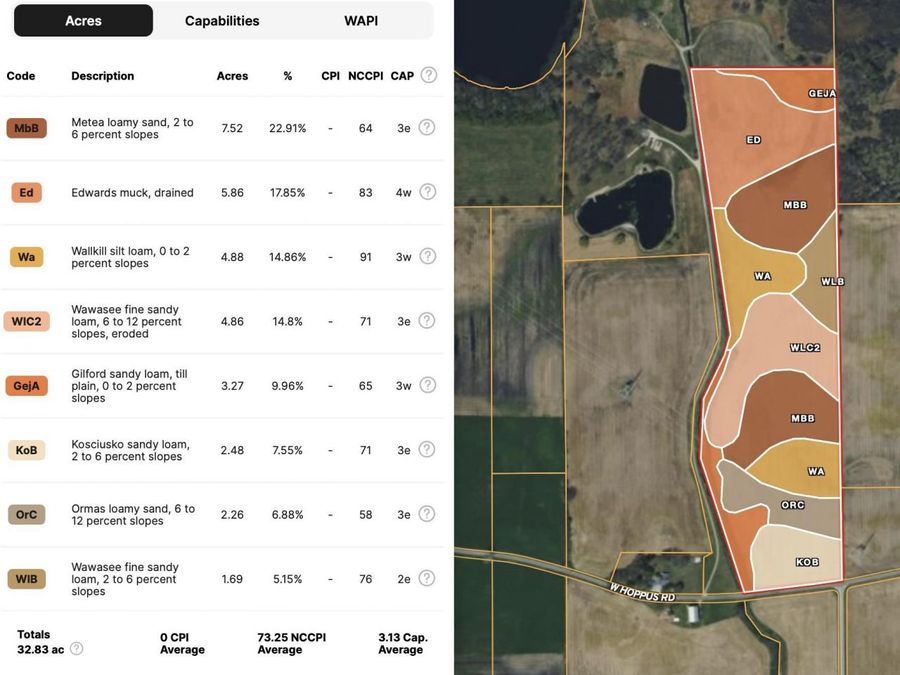Click the KOB map region label
Image resolution: width=900 pixels, height=675 pixels.
807,562
